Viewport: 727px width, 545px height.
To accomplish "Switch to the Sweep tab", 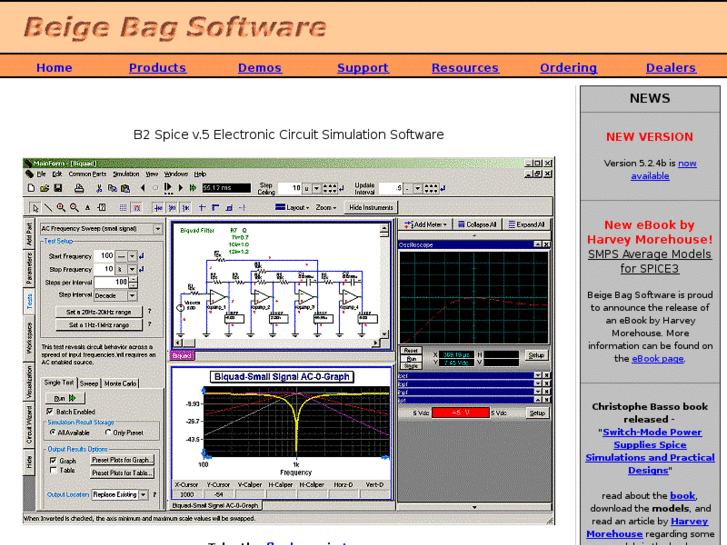I will point(89,383).
